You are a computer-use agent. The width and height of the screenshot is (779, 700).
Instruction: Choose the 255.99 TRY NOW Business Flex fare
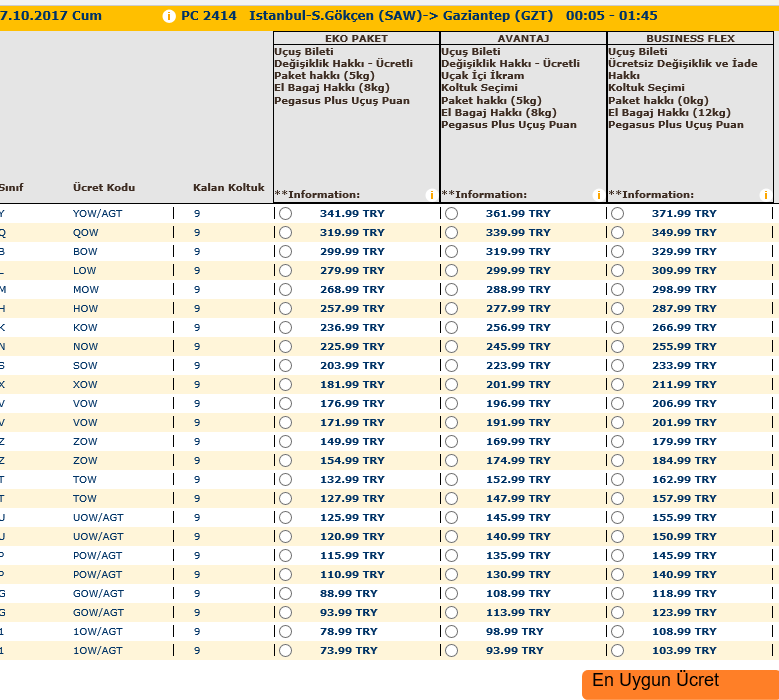(x=618, y=347)
